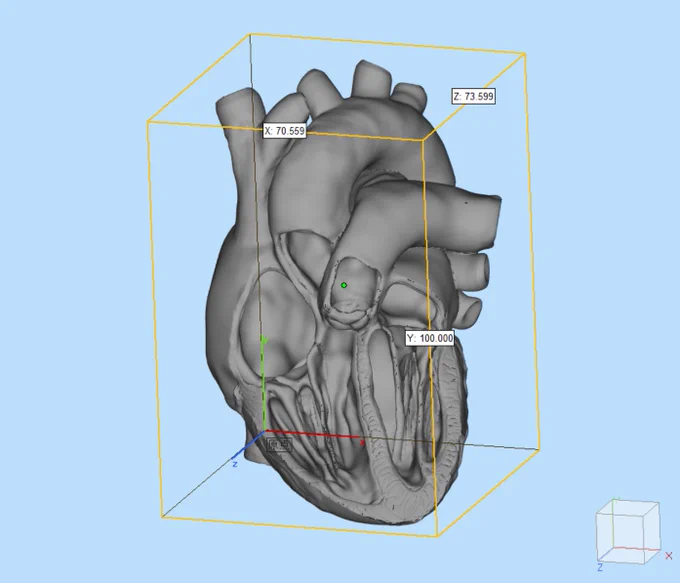Click the Z: 73.599 dimension label

pos(473,96)
